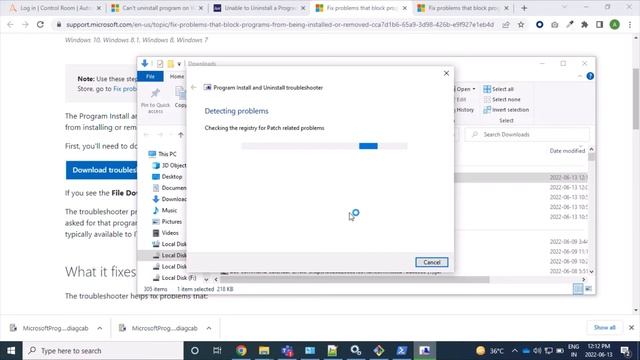Collapse the Explorer ribbon with the chevron
Screen dimensions: 640x360
580,76
